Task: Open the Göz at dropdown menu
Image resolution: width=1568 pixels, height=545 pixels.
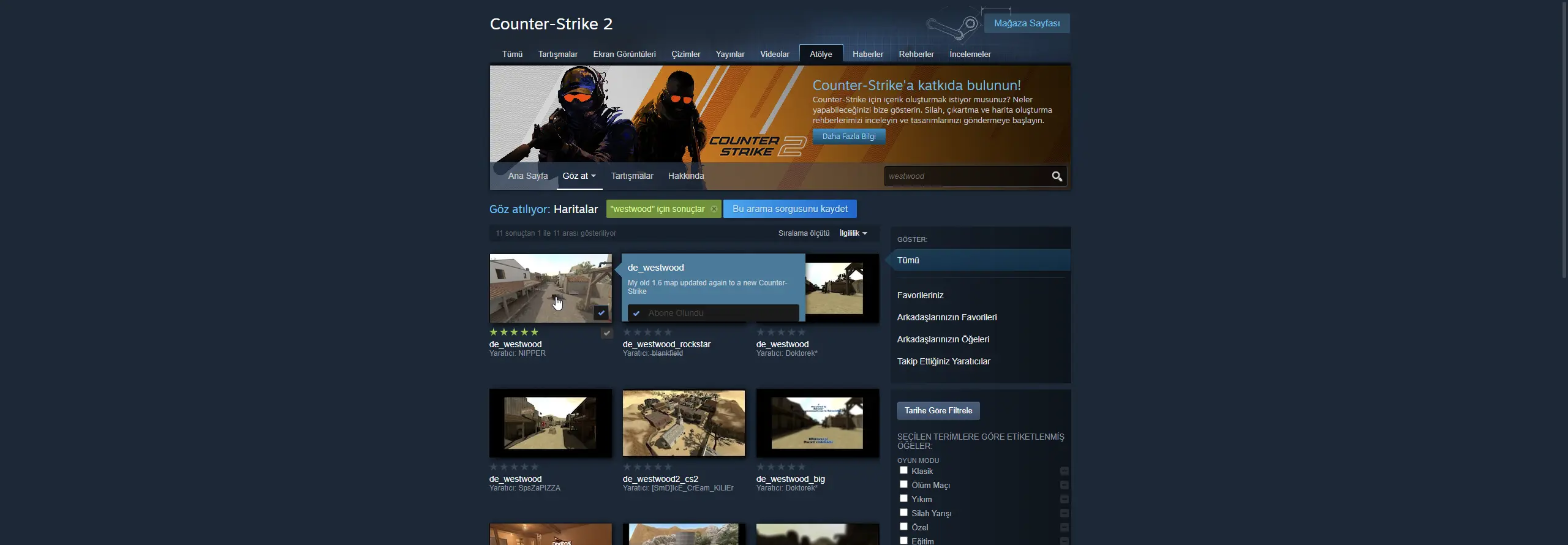Action: tap(579, 176)
